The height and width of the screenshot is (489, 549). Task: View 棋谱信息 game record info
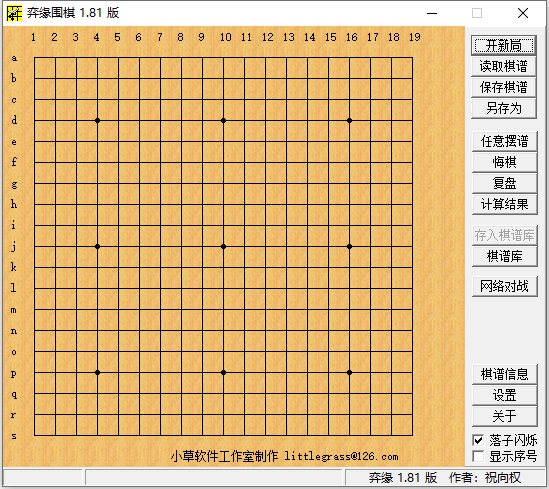(504, 374)
